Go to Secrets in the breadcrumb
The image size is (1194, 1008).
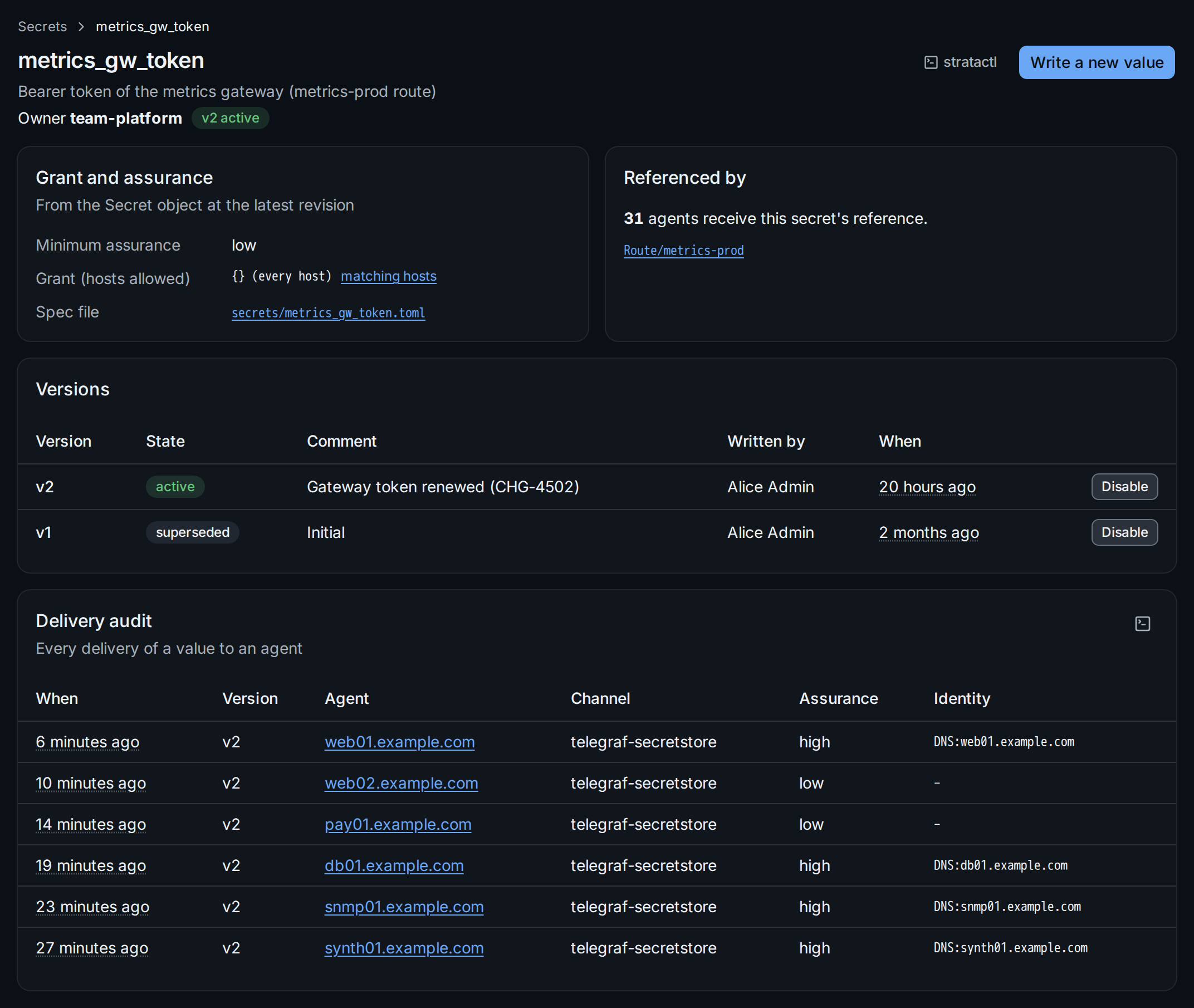tap(42, 27)
